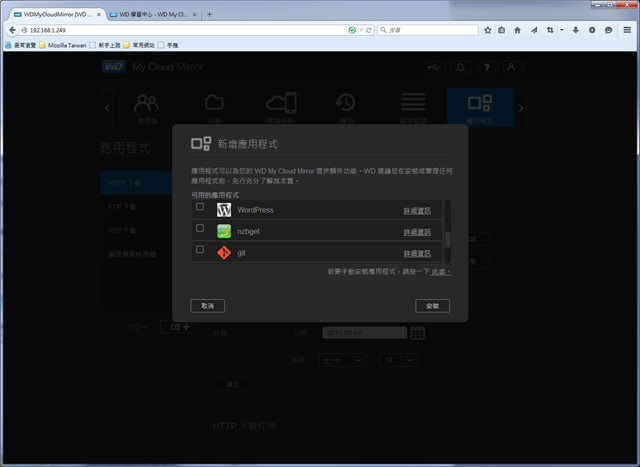Click the browser reload icon
This screenshot has width=640, height=467.
369,30
